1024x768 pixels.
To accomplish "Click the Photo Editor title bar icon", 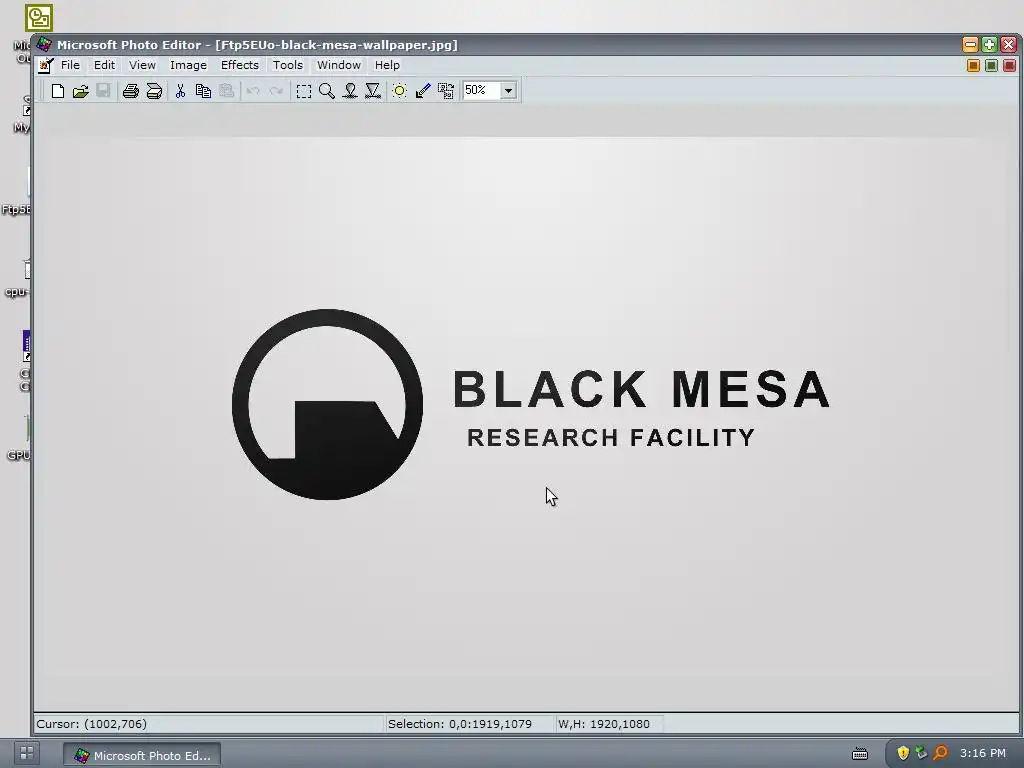I will click(x=44, y=44).
